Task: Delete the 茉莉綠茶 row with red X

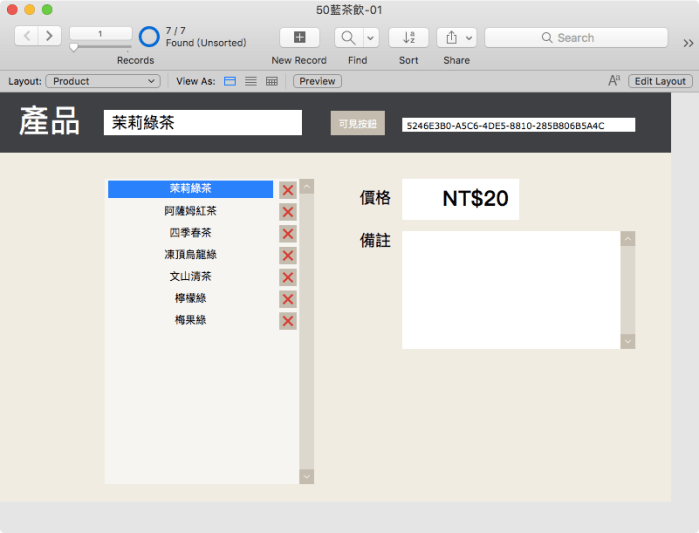Action: [x=288, y=190]
